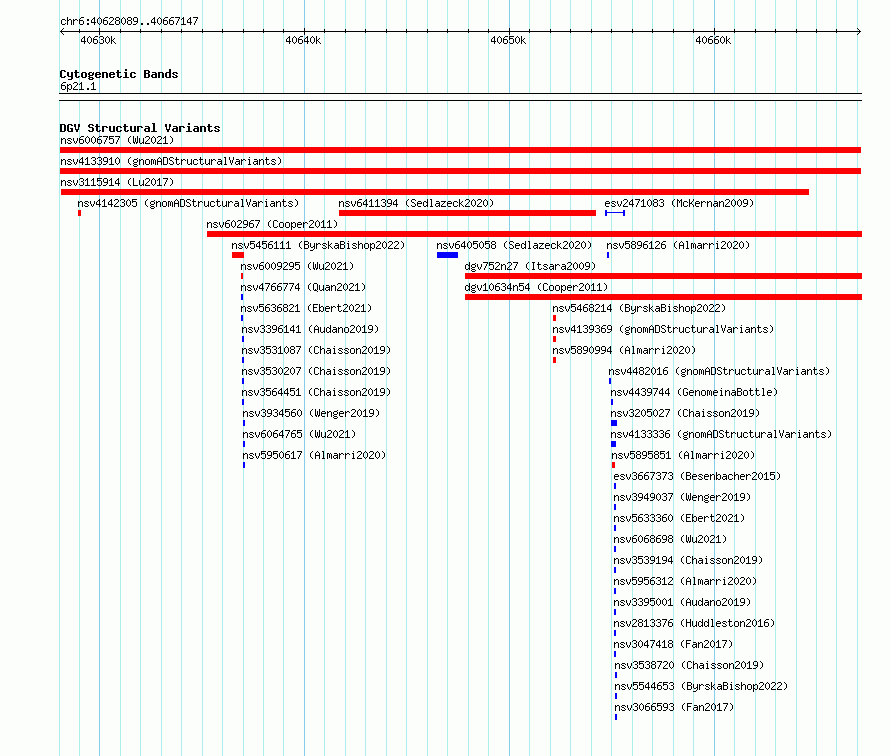Click nsv2813376 (Huddleston2016) label

pyautogui.click(x=694, y=623)
